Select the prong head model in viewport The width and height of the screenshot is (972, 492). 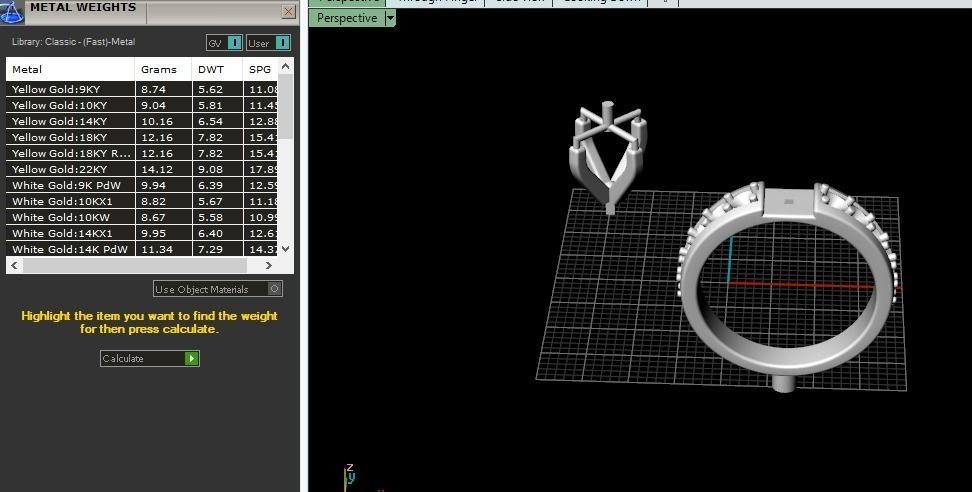click(609, 158)
